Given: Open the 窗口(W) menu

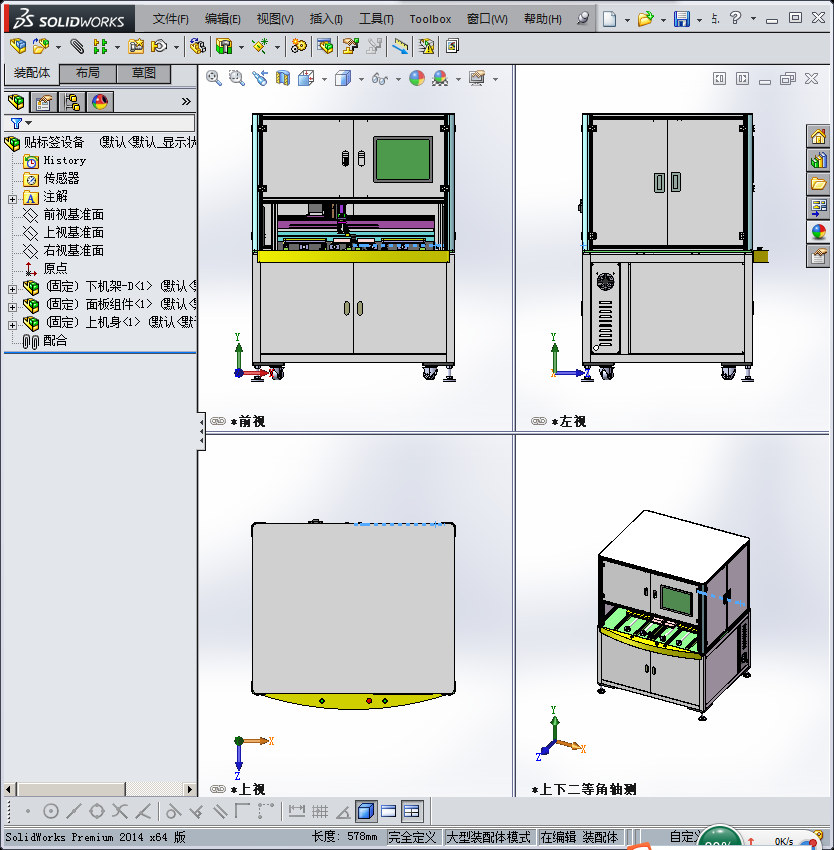Looking at the screenshot, I should click(487, 19).
